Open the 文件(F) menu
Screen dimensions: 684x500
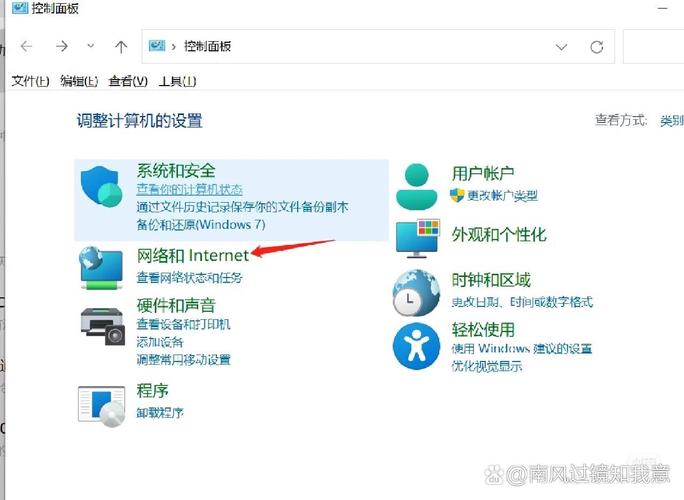(x=30, y=81)
